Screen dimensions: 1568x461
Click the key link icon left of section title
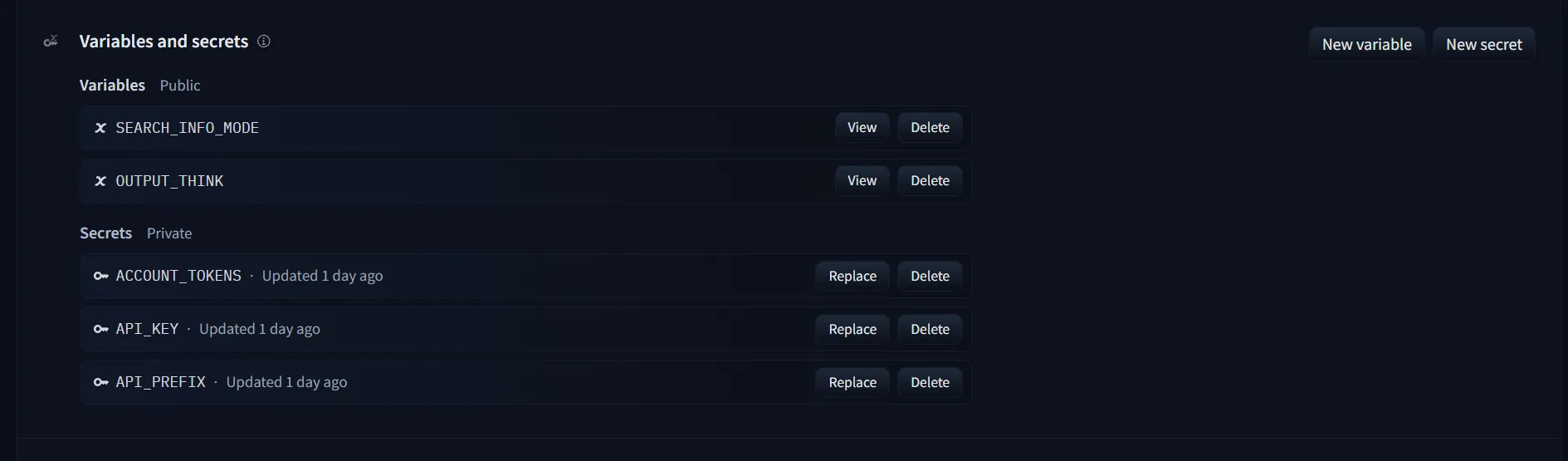point(51,42)
